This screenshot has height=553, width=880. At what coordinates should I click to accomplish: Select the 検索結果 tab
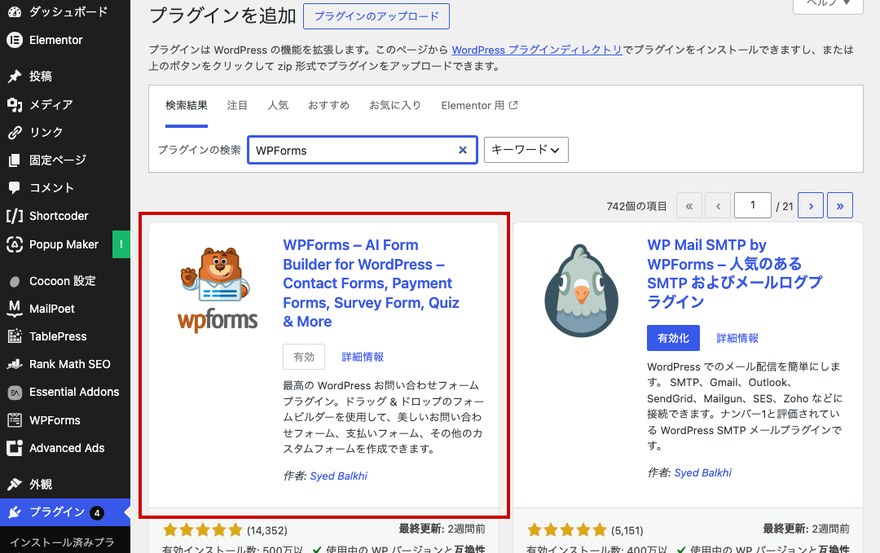pos(186,105)
